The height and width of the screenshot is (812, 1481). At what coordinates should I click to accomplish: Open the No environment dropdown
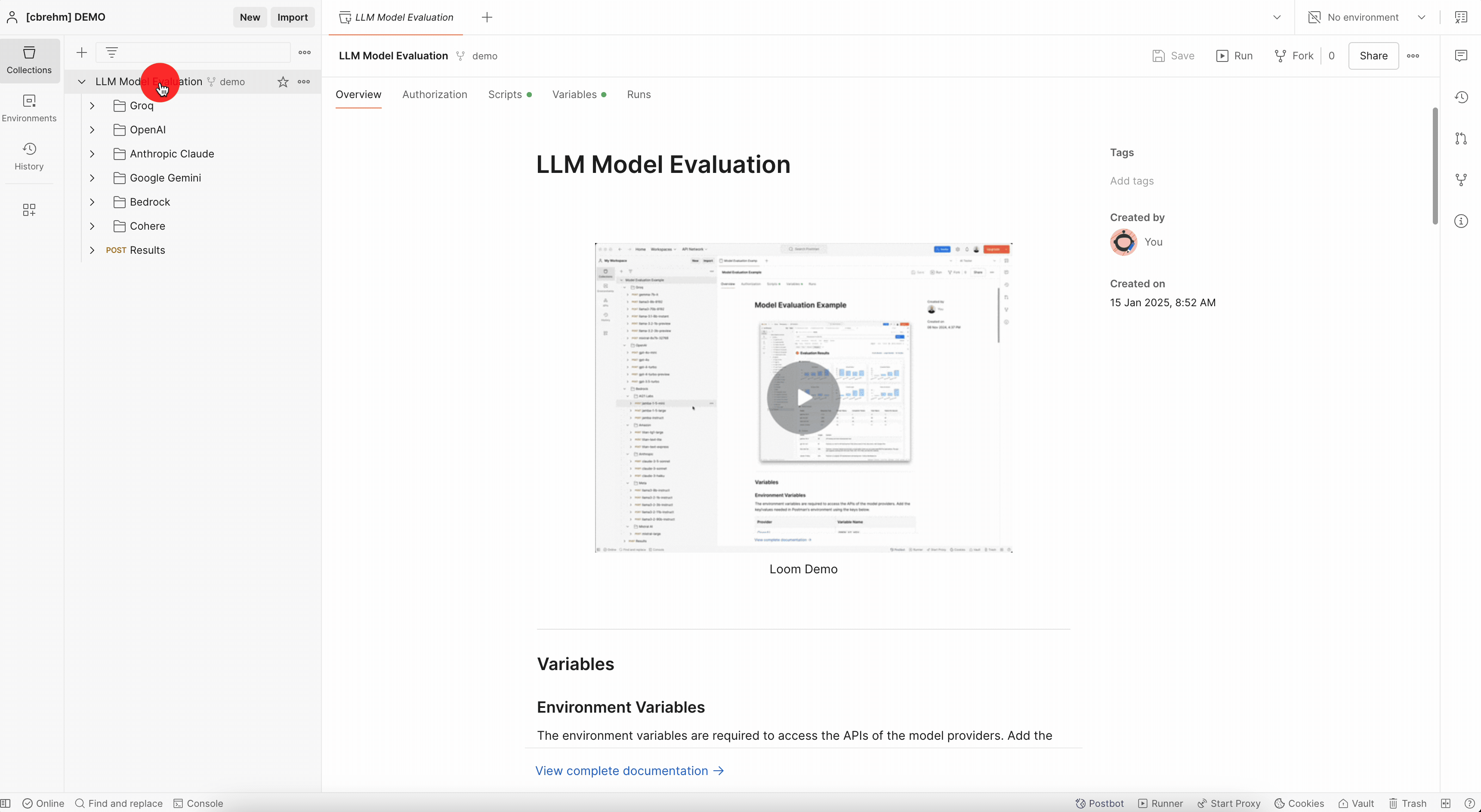[x=1367, y=17]
